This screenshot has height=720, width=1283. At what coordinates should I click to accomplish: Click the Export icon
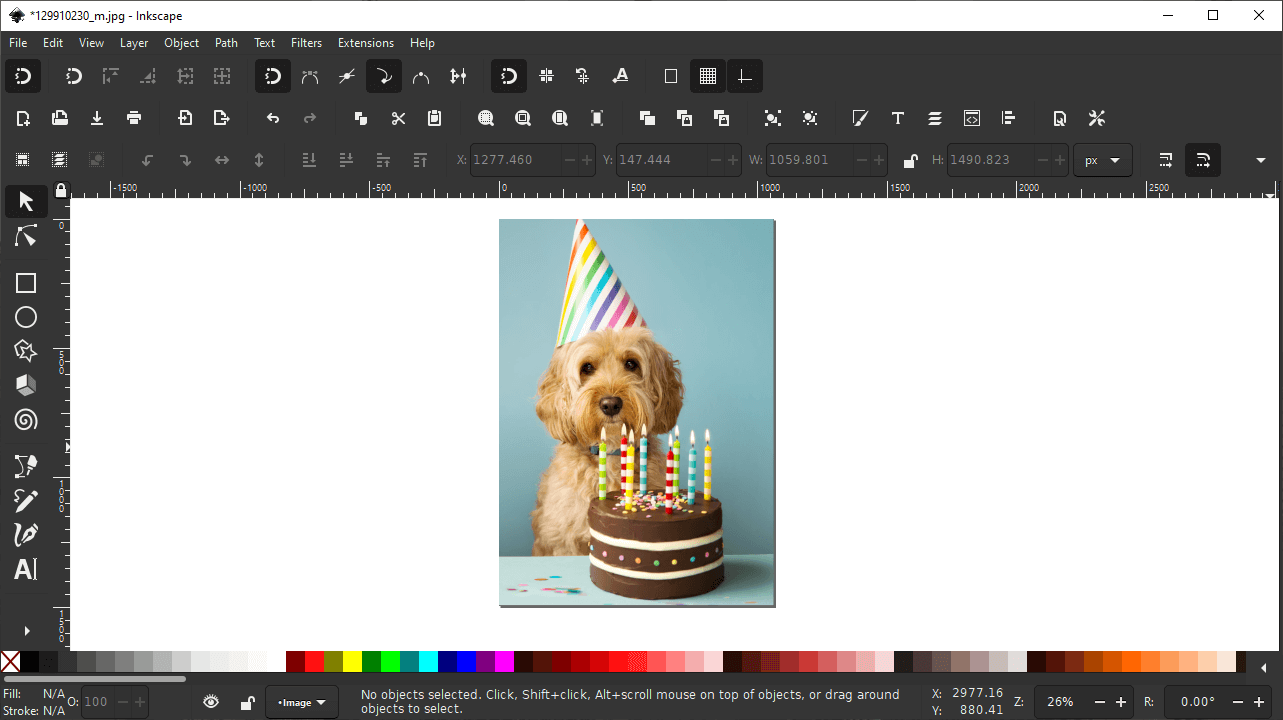pos(222,118)
